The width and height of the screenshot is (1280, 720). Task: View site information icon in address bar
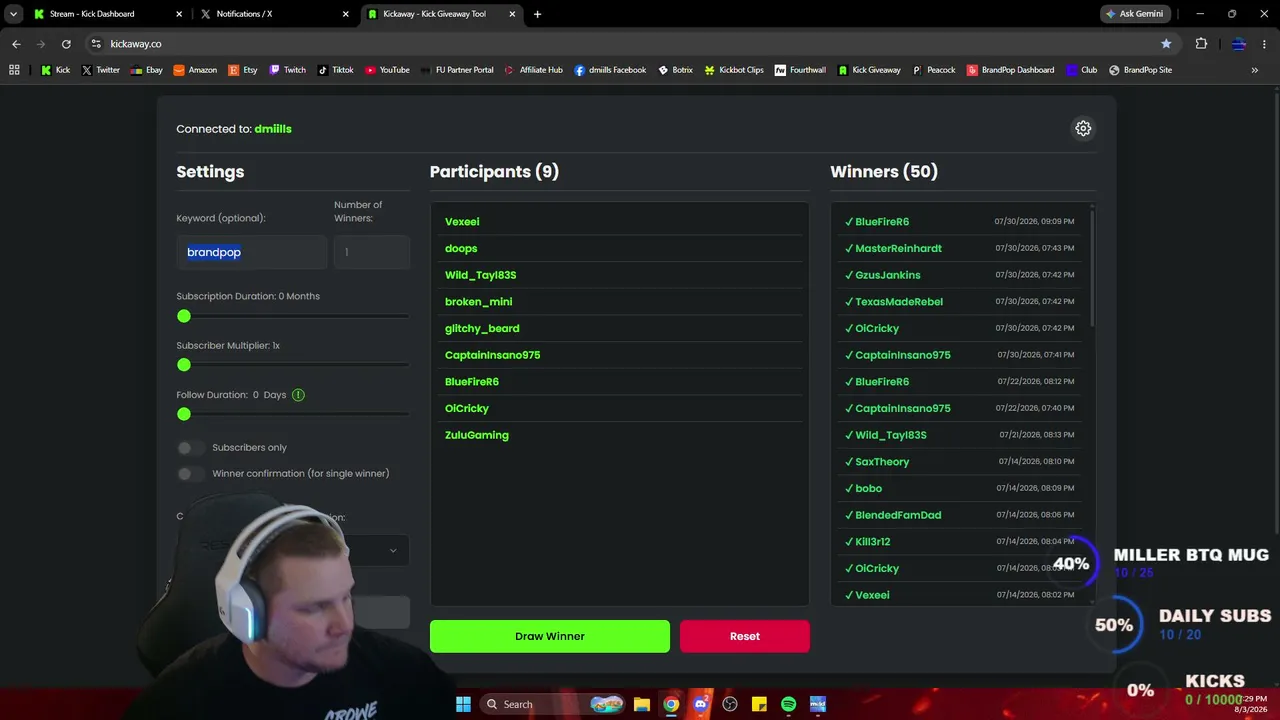[96, 44]
